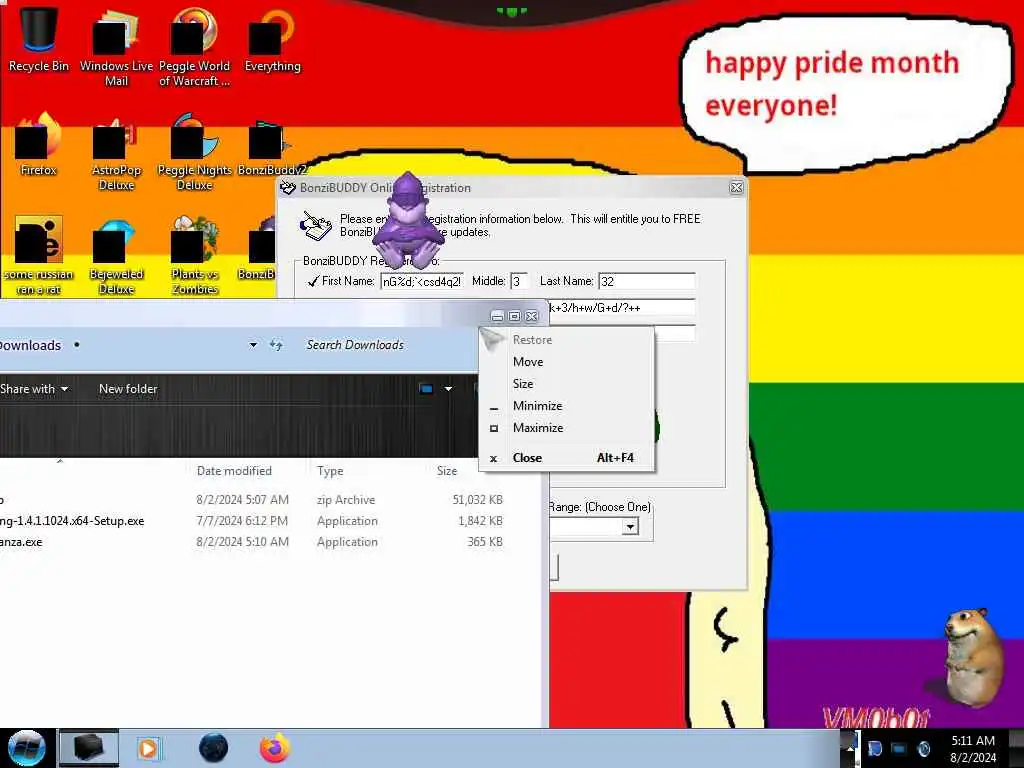Open AstroPop Deluxe desktop icon

click(116, 153)
